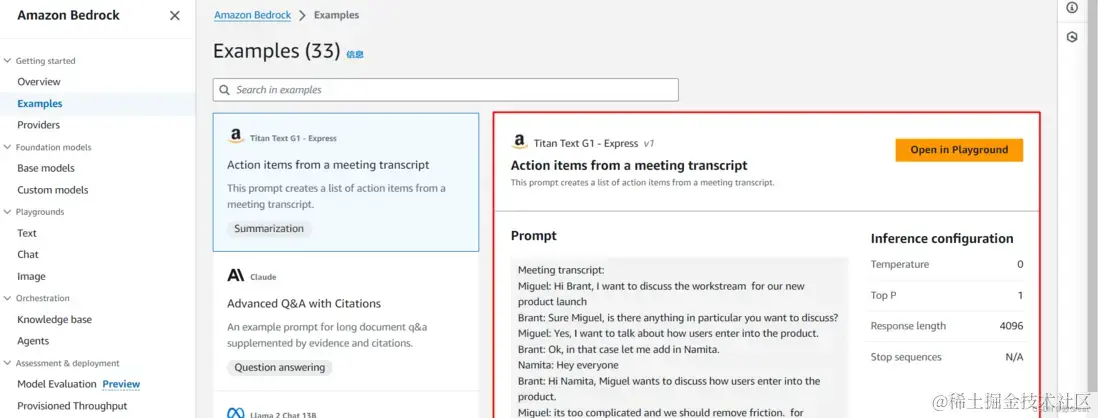
Task: Open the Overview page
Action: pyautogui.click(x=39, y=82)
